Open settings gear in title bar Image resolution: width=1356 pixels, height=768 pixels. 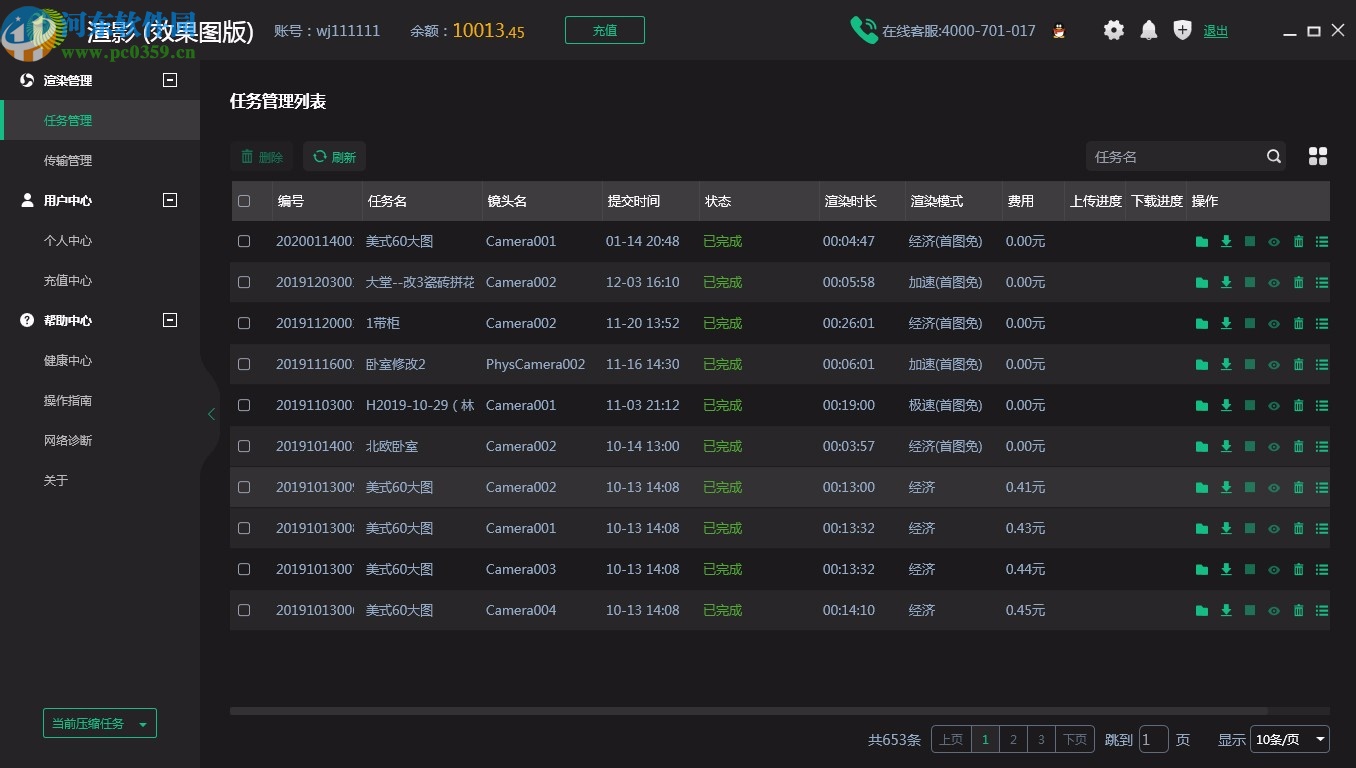(x=1113, y=31)
